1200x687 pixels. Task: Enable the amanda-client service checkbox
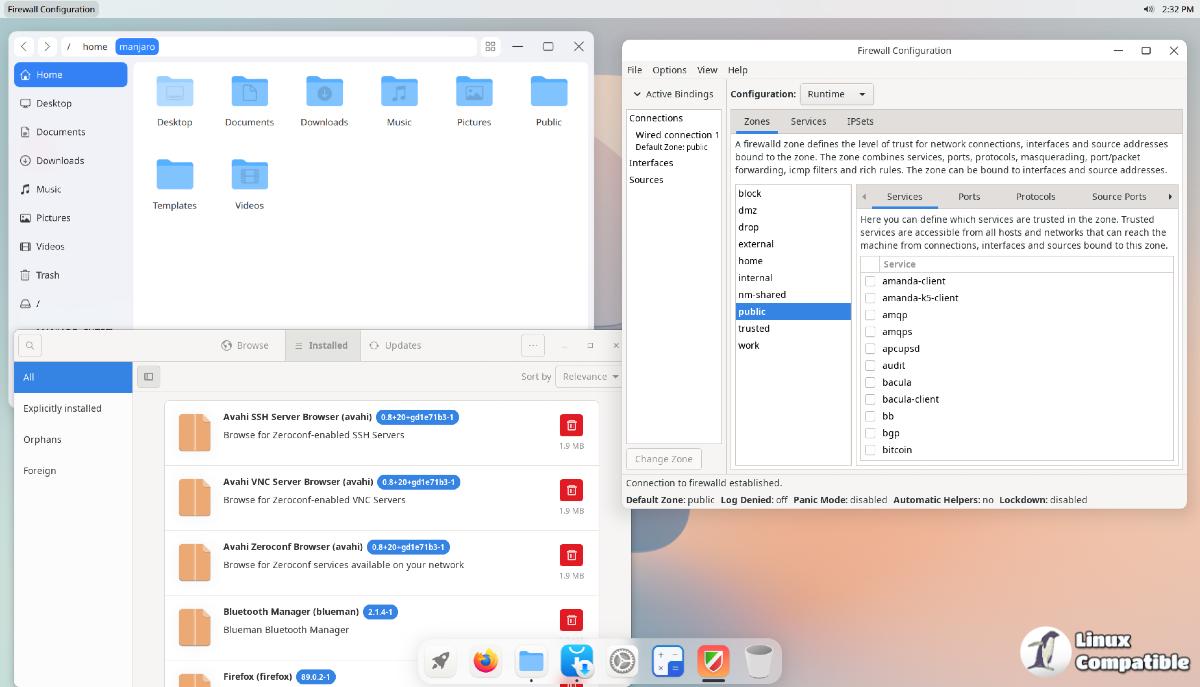[x=870, y=281]
